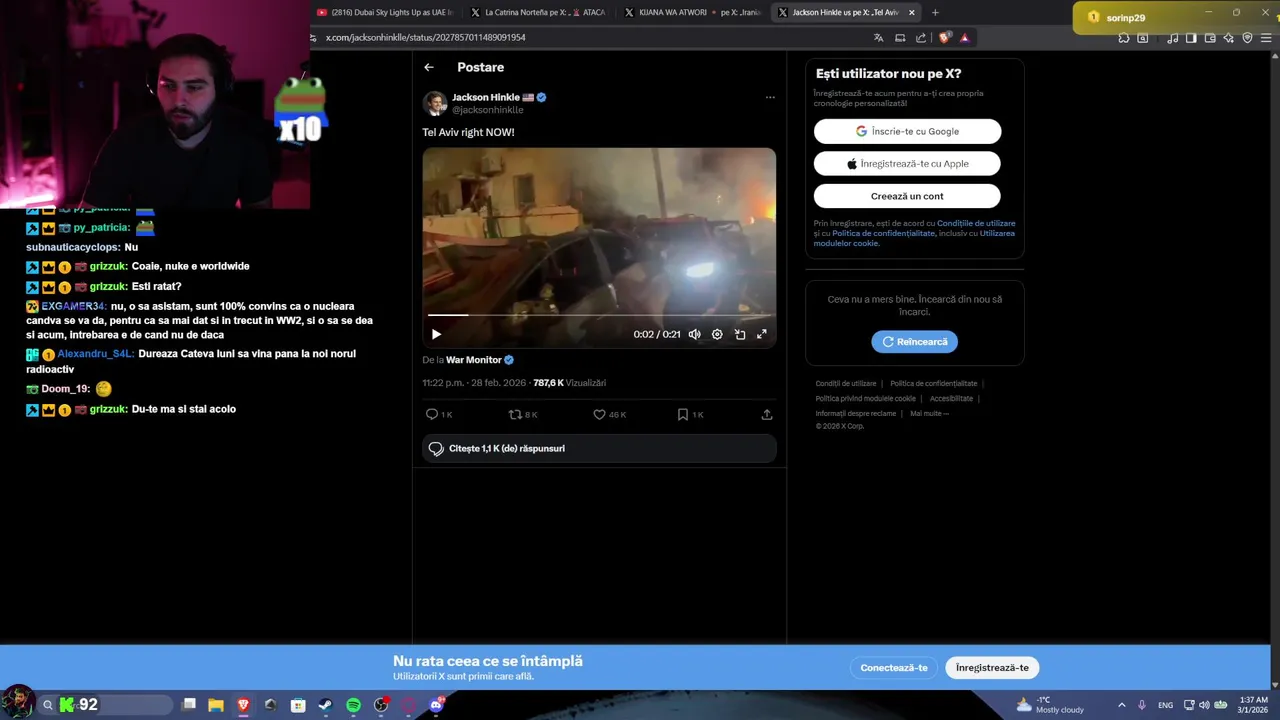
Task: Click the Reîncearcă retry button
Action: click(914, 342)
